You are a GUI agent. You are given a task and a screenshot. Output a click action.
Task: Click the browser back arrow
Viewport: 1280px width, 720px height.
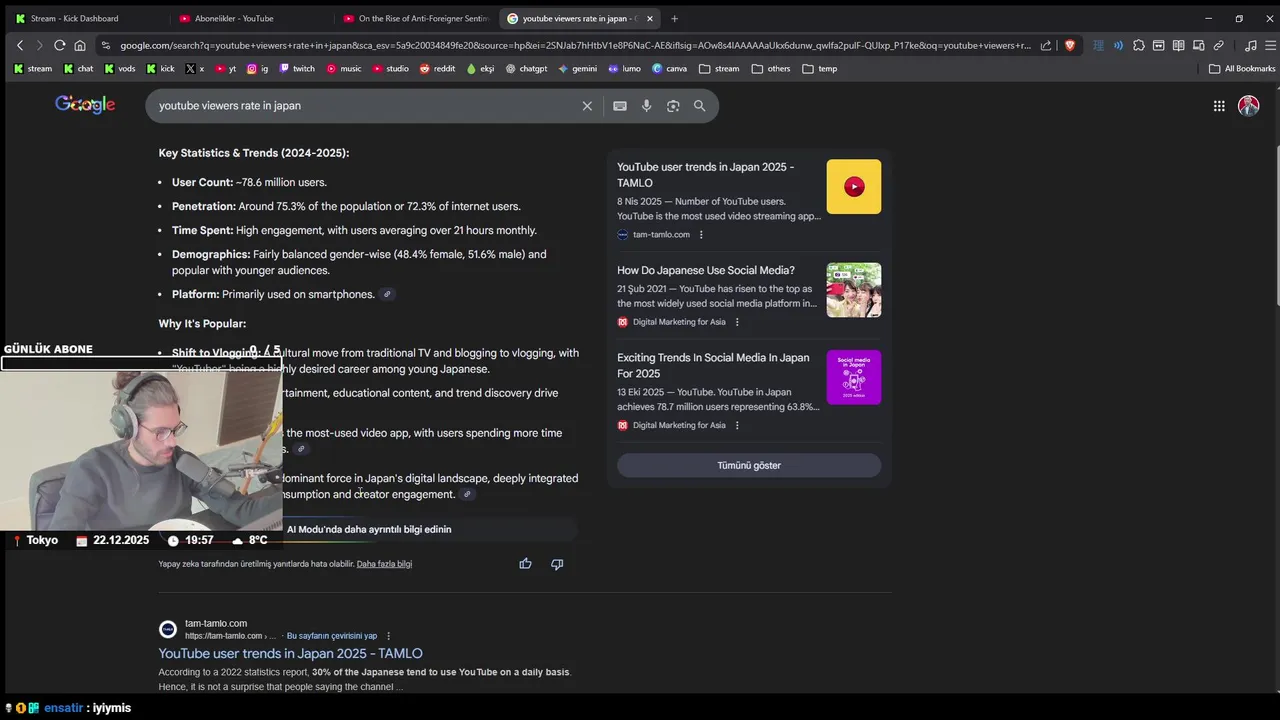(x=20, y=45)
